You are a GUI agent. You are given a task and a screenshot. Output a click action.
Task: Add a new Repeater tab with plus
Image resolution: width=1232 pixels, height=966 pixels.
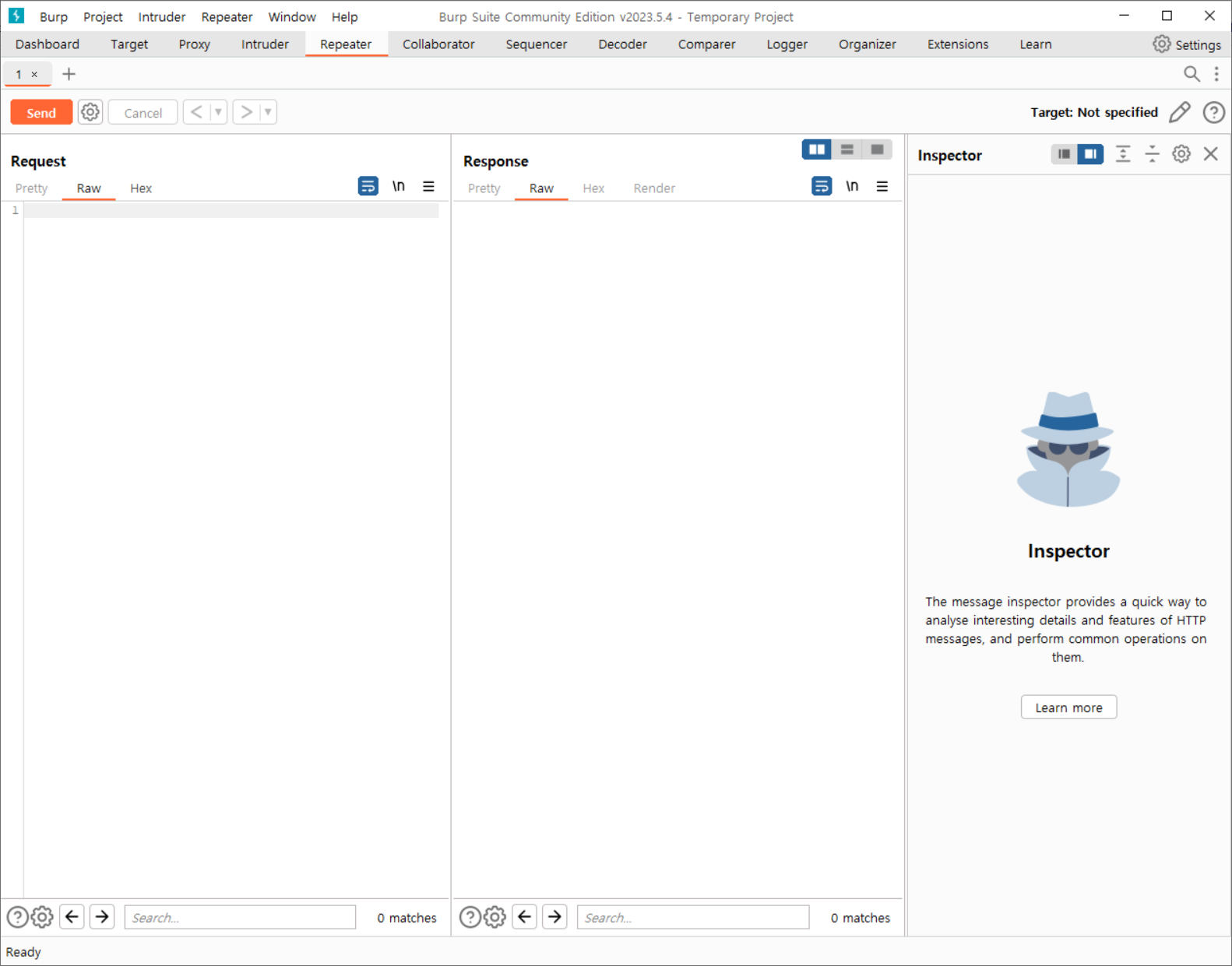[x=69, y=74]
